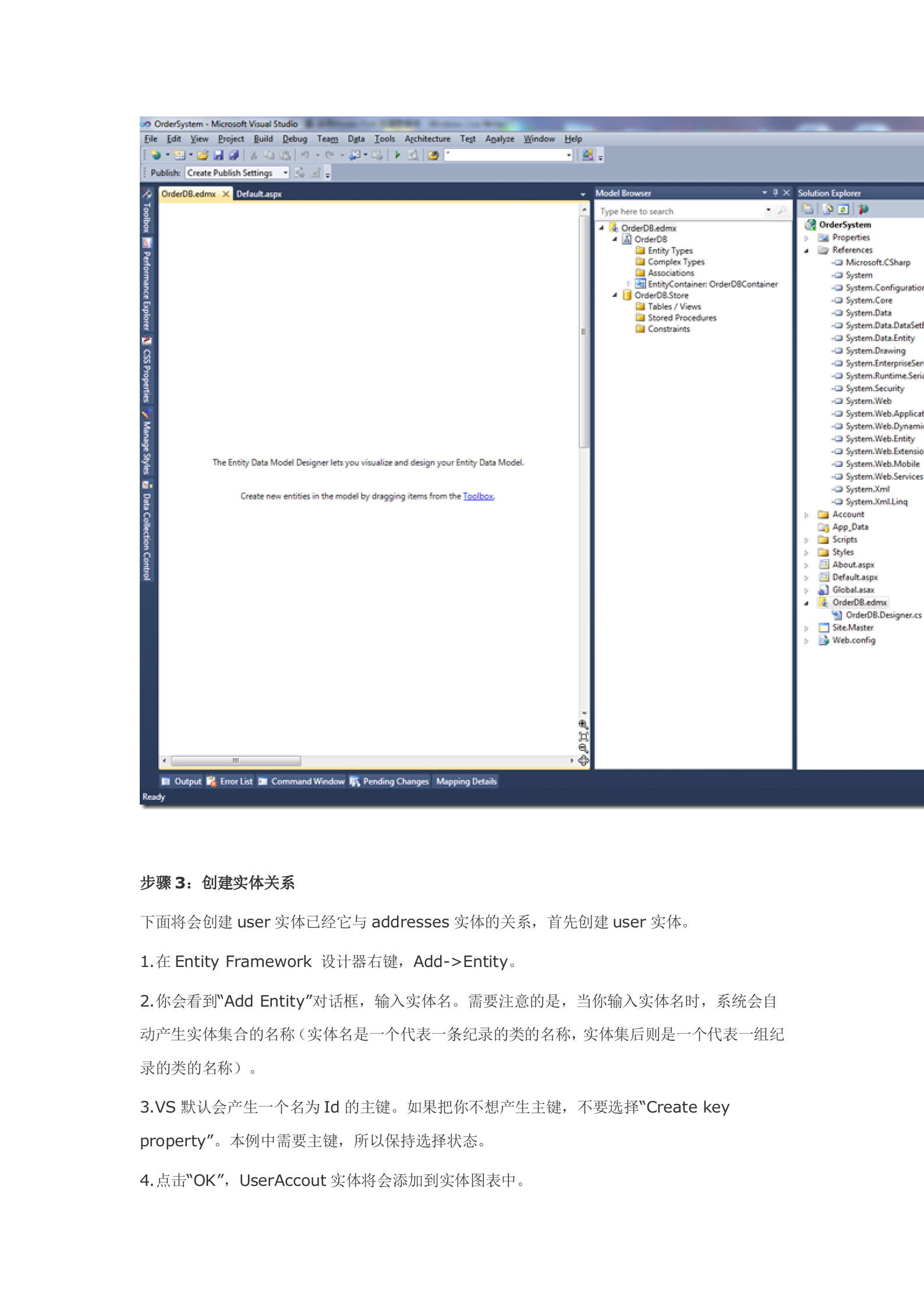924x1307 pixels.
Task: Open the Error List tab
Action: pyautogui.click(x=230, y=781)
